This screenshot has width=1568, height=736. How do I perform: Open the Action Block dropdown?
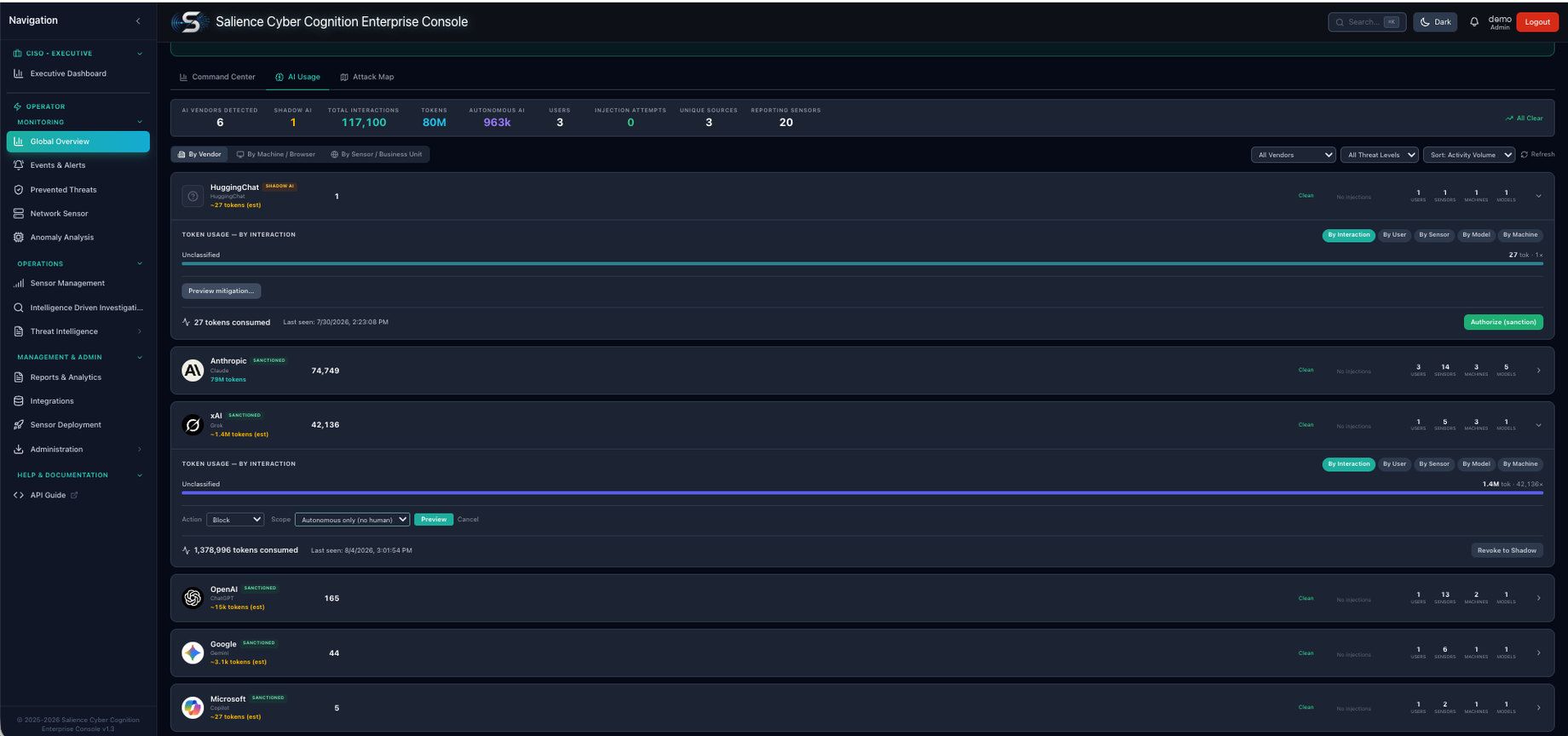tap(234, 520)
